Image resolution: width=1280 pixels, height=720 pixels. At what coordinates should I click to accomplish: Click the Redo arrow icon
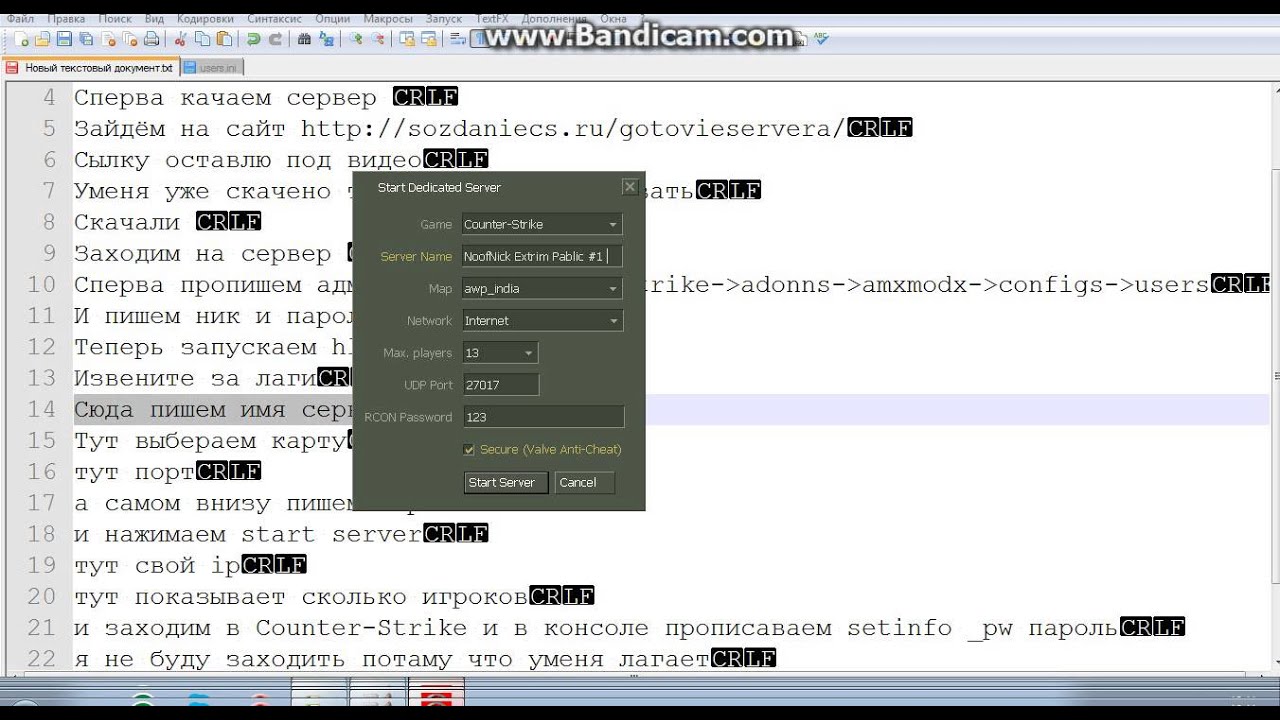275,40
